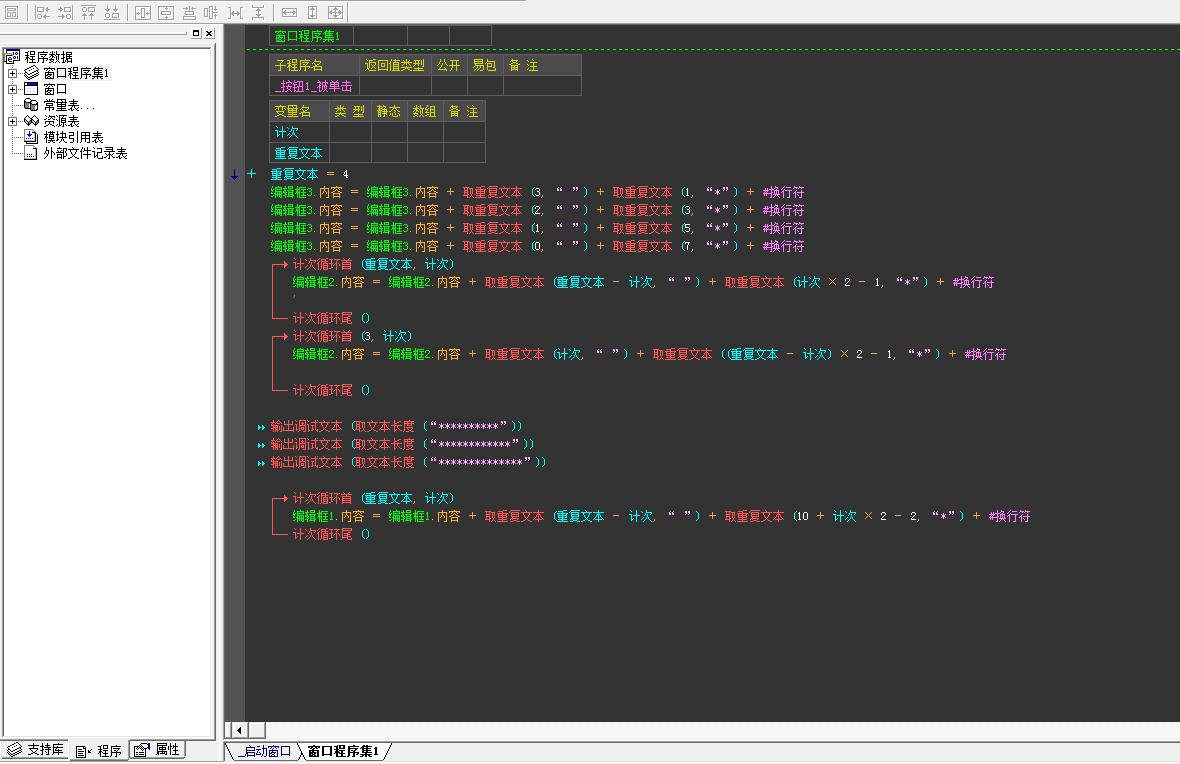
Task: Click the center vertically icon
Action: 166,12
